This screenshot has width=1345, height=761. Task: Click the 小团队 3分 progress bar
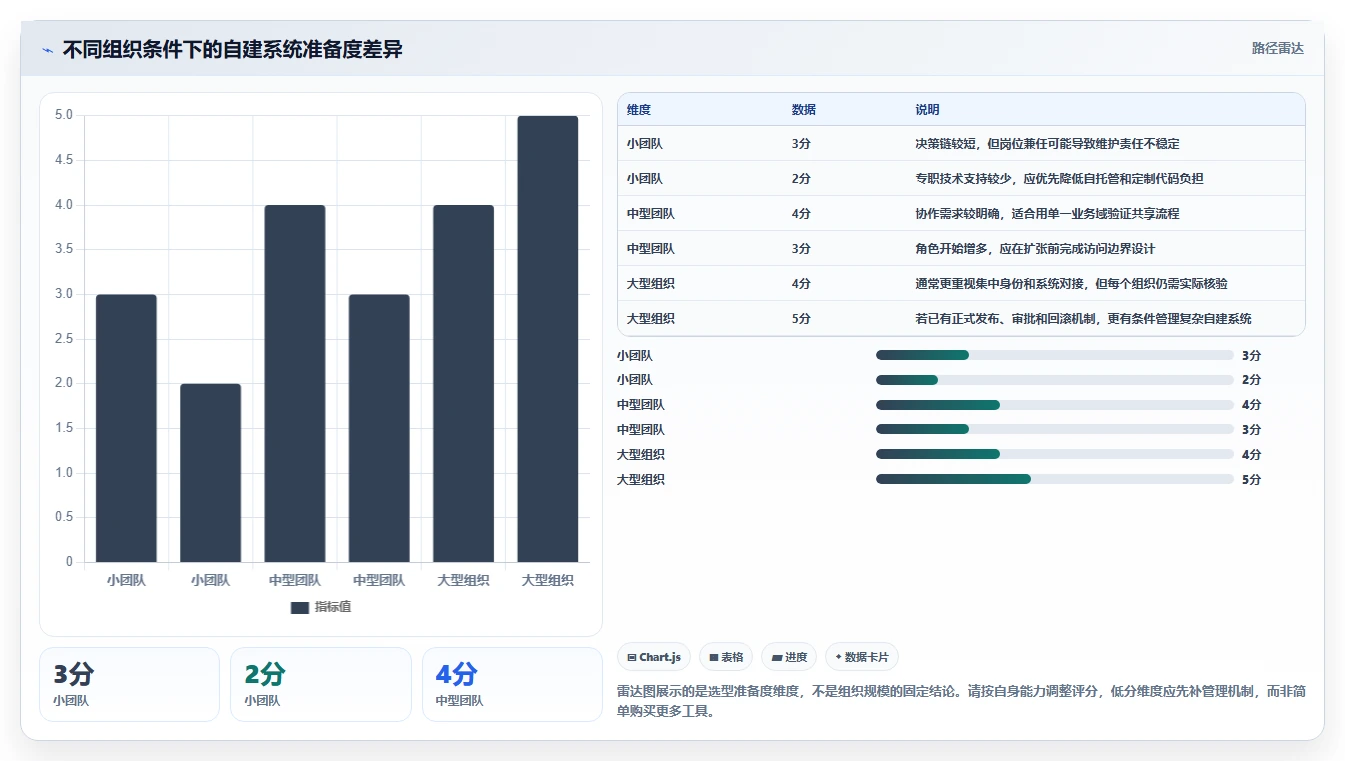coord(1055,355)
